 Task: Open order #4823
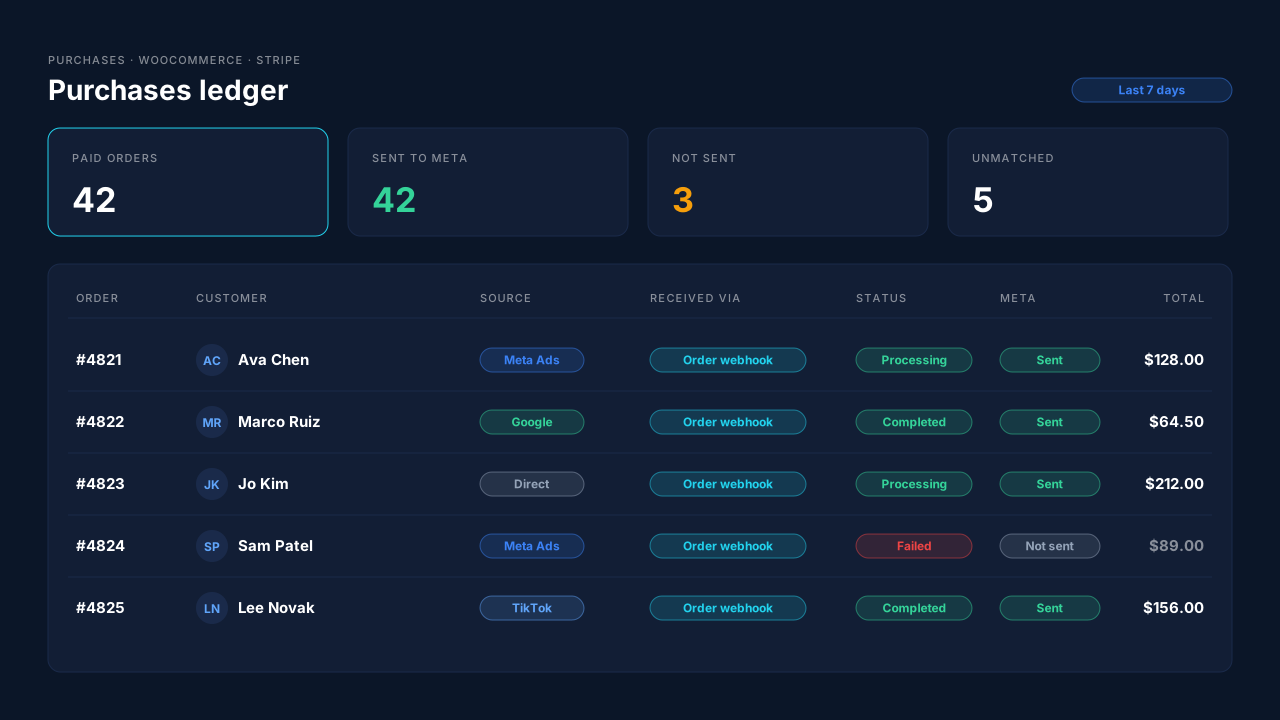pos(100,484)
